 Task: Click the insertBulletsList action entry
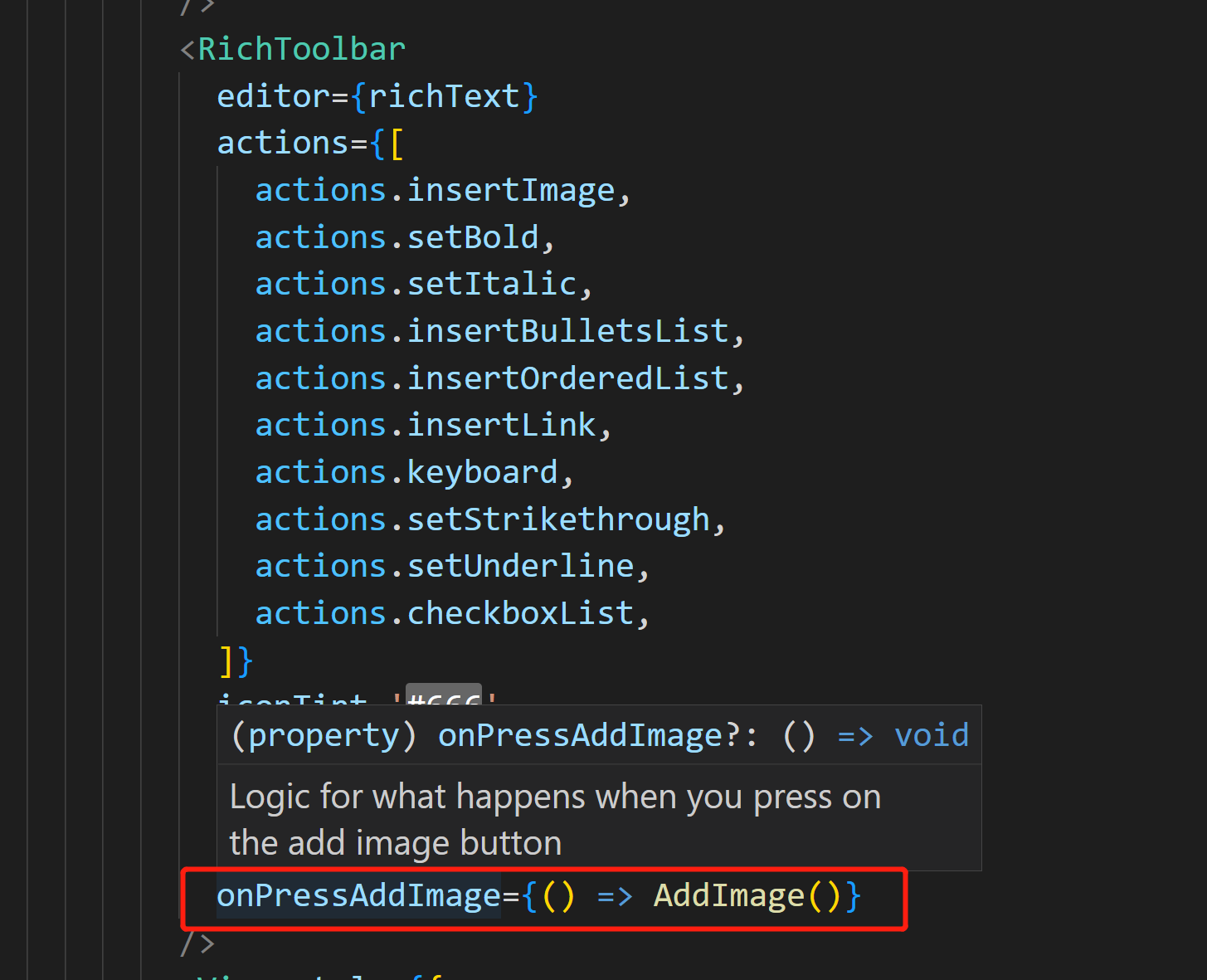pos(567,332)
